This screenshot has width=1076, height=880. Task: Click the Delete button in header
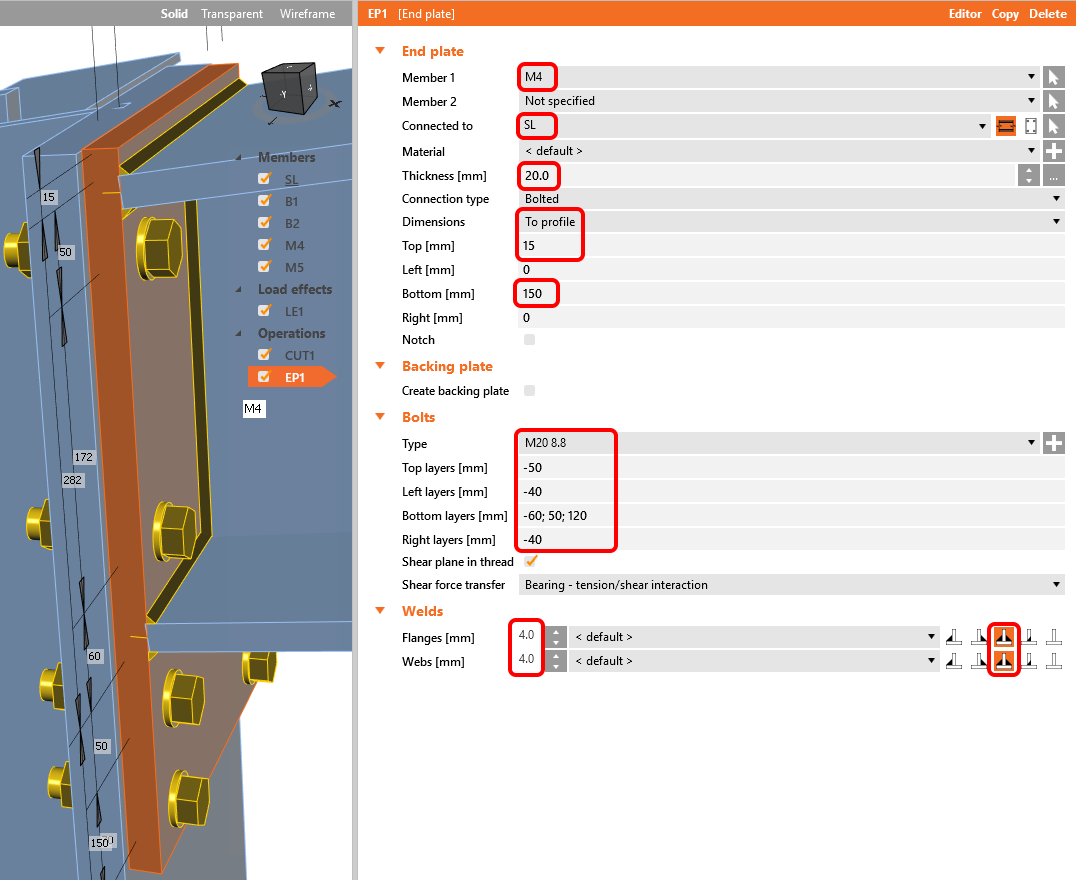point(1047,14)
